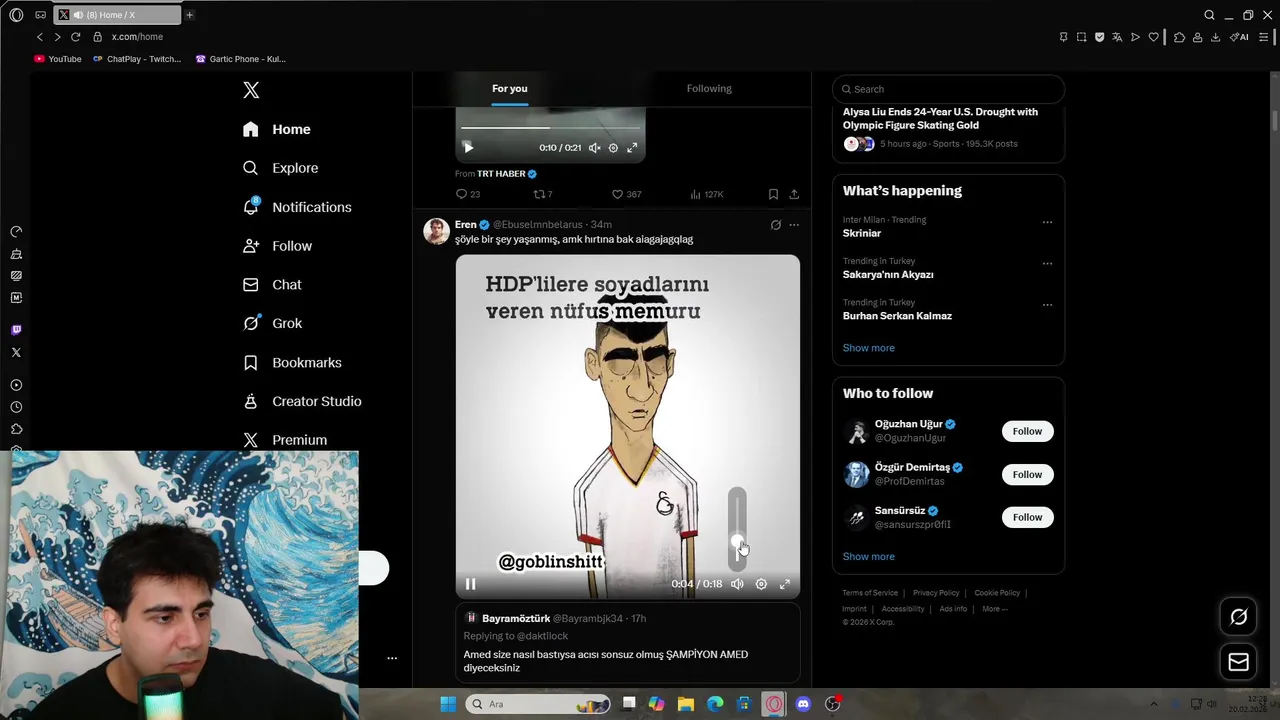Screen dimensions: 1280x720
Task: Click Show more under Who to follow
Action: 868,557
